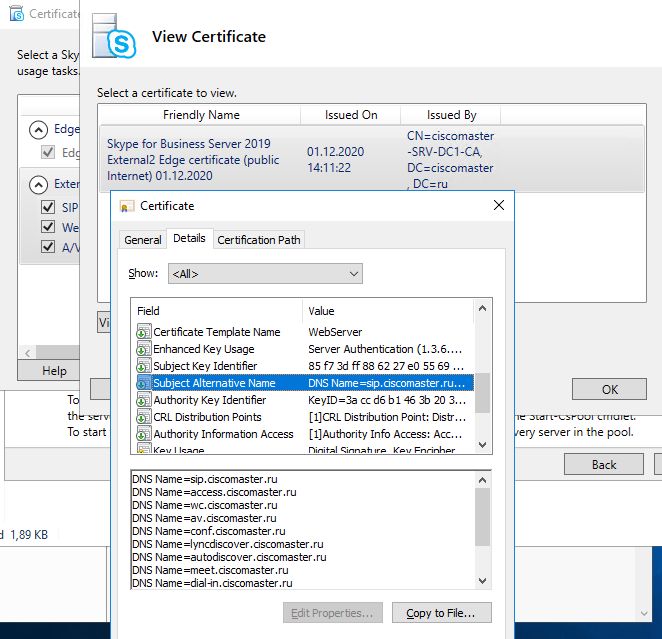Viewport: 662px width, 639px height.
Task: Click the DNS Name=av.ciscomaster.ru line
Action: pyautogui.click(x=204, y=518)
